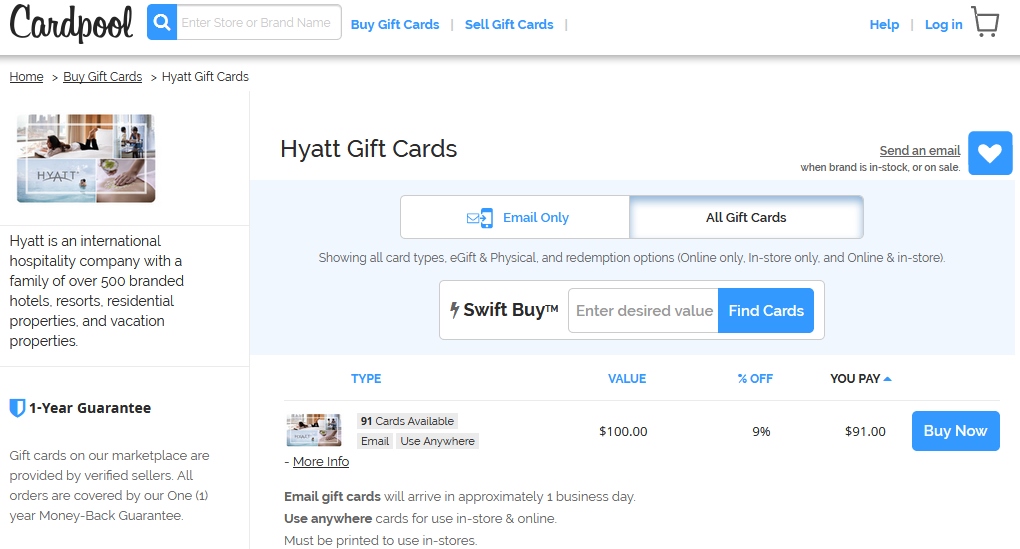Click the heart favorite button
This screenshot has width=1020, height=549.
coord(990,154)
